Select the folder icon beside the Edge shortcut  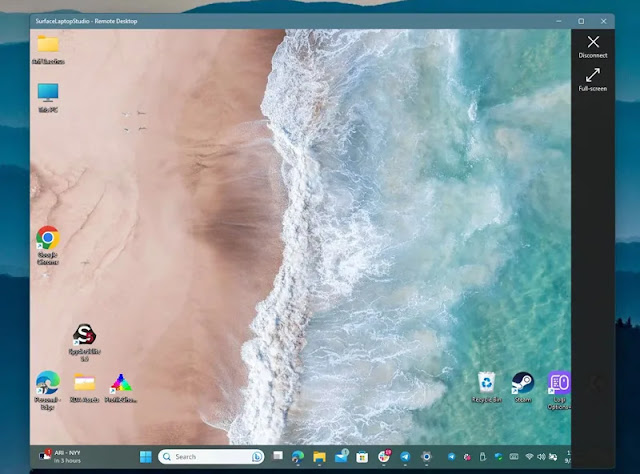(84, 388)
